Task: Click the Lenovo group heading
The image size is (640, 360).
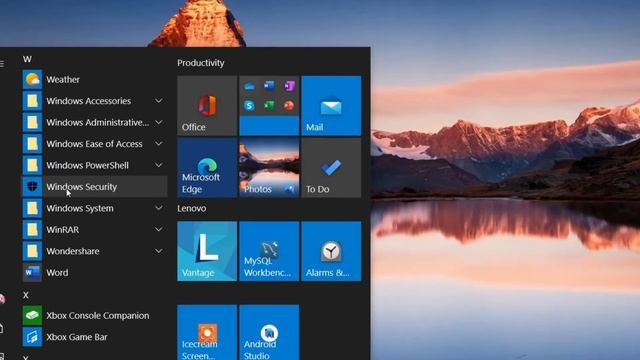Action: 192,208
